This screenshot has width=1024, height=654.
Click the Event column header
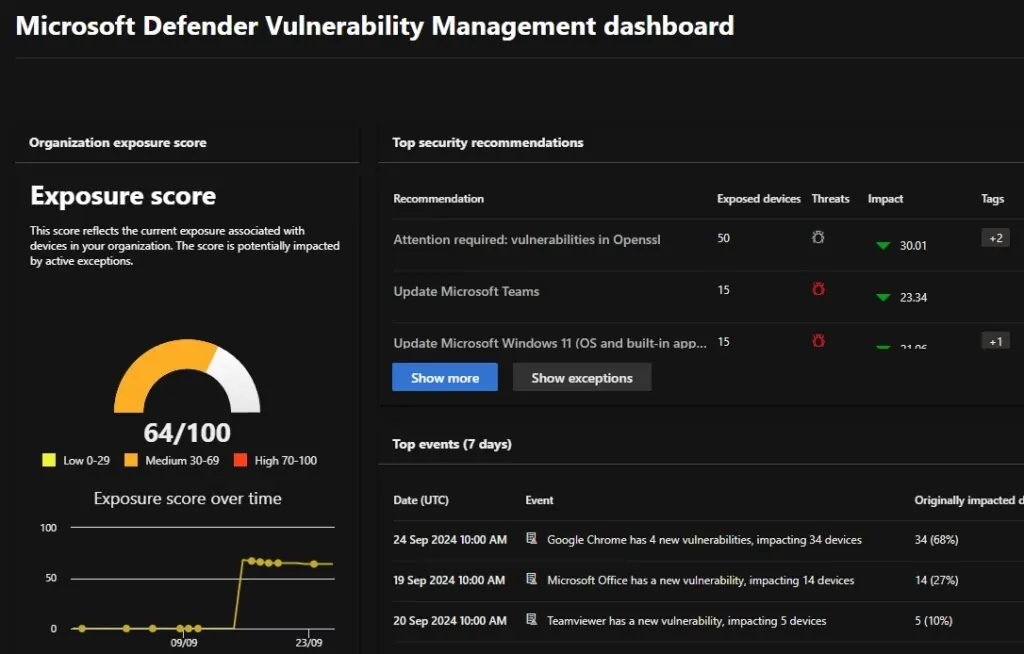pos(539,500)
